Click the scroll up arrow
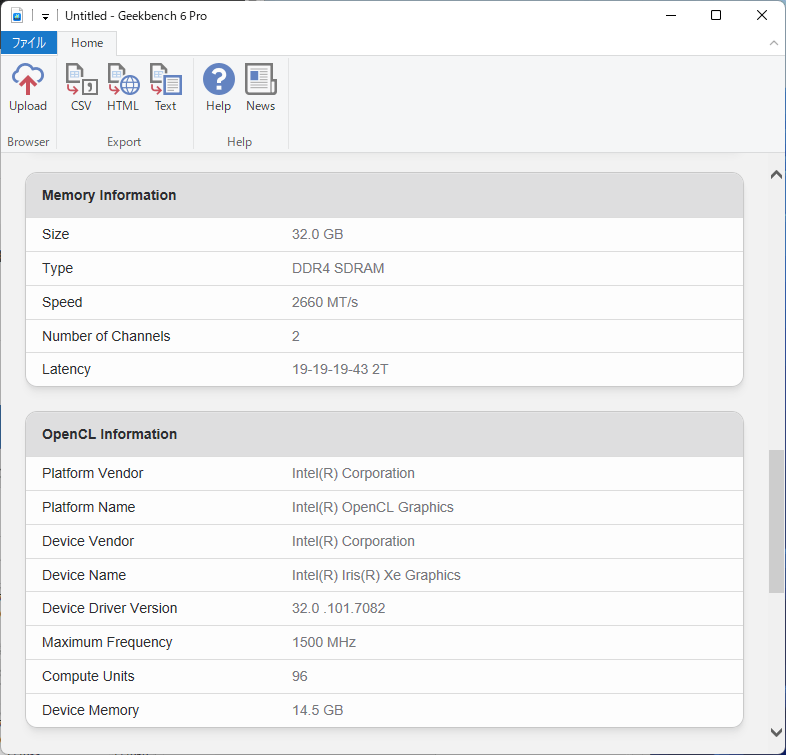786x755 pixels. coord(776,175)
